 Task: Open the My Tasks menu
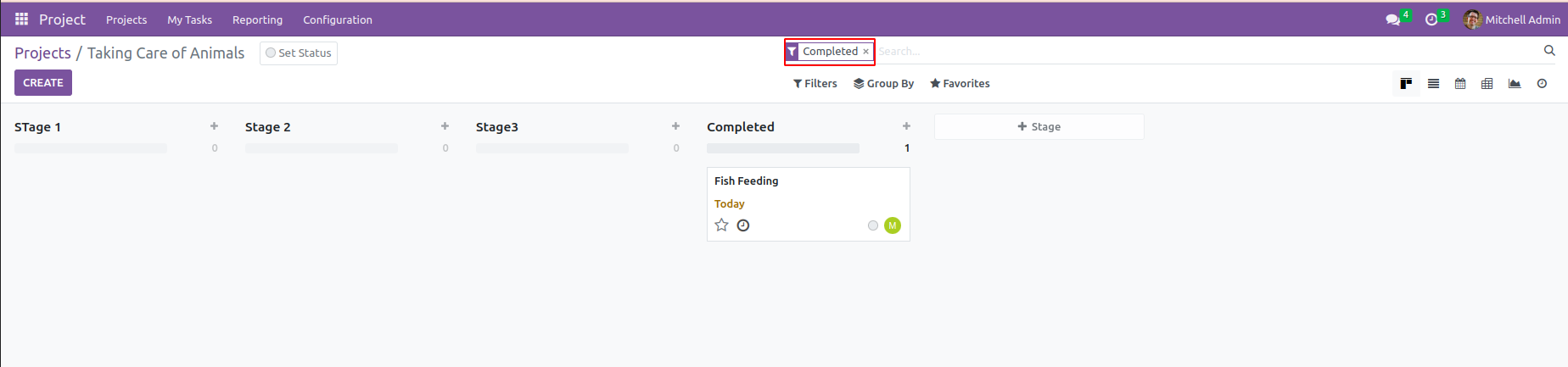(x=189, y=19)
